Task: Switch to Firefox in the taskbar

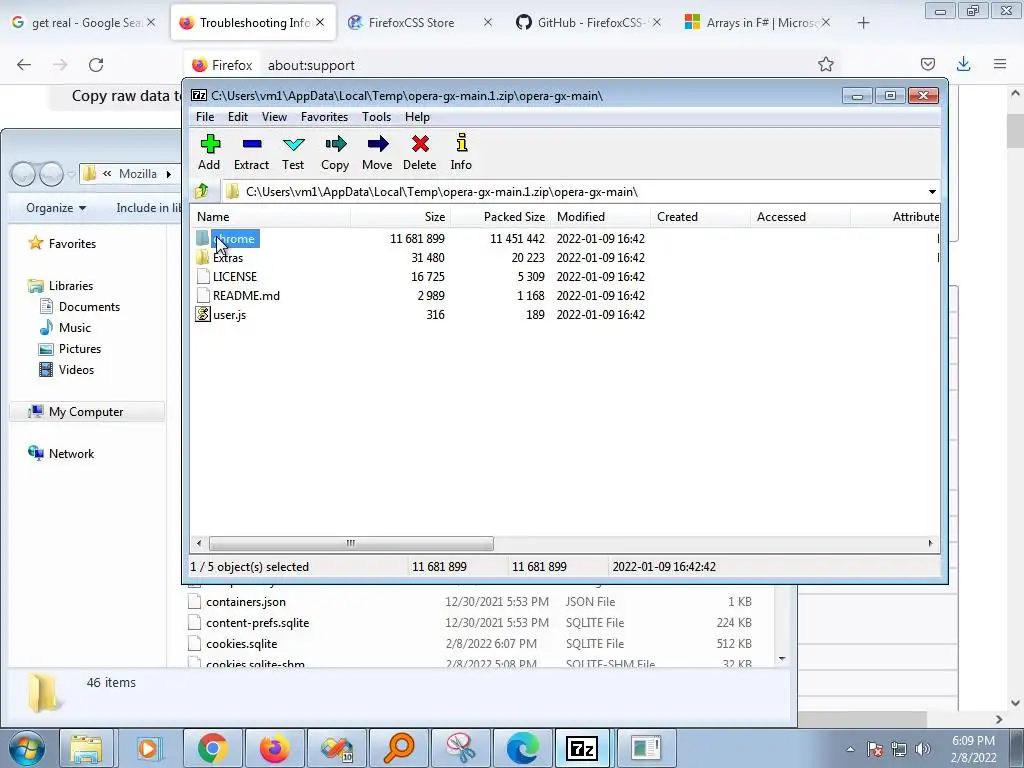Action: 275,748
